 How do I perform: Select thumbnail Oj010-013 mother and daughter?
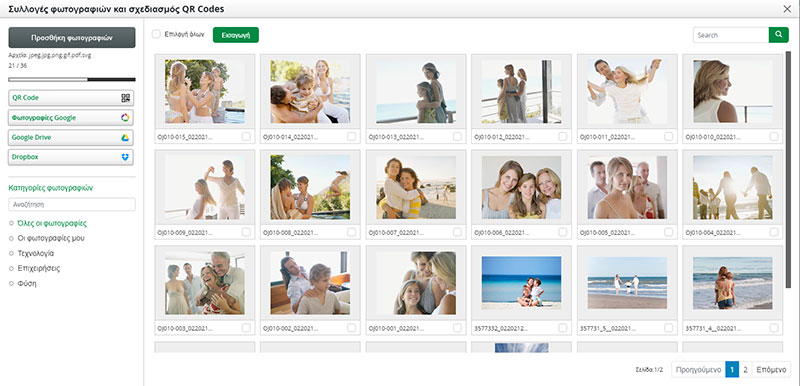416,91
